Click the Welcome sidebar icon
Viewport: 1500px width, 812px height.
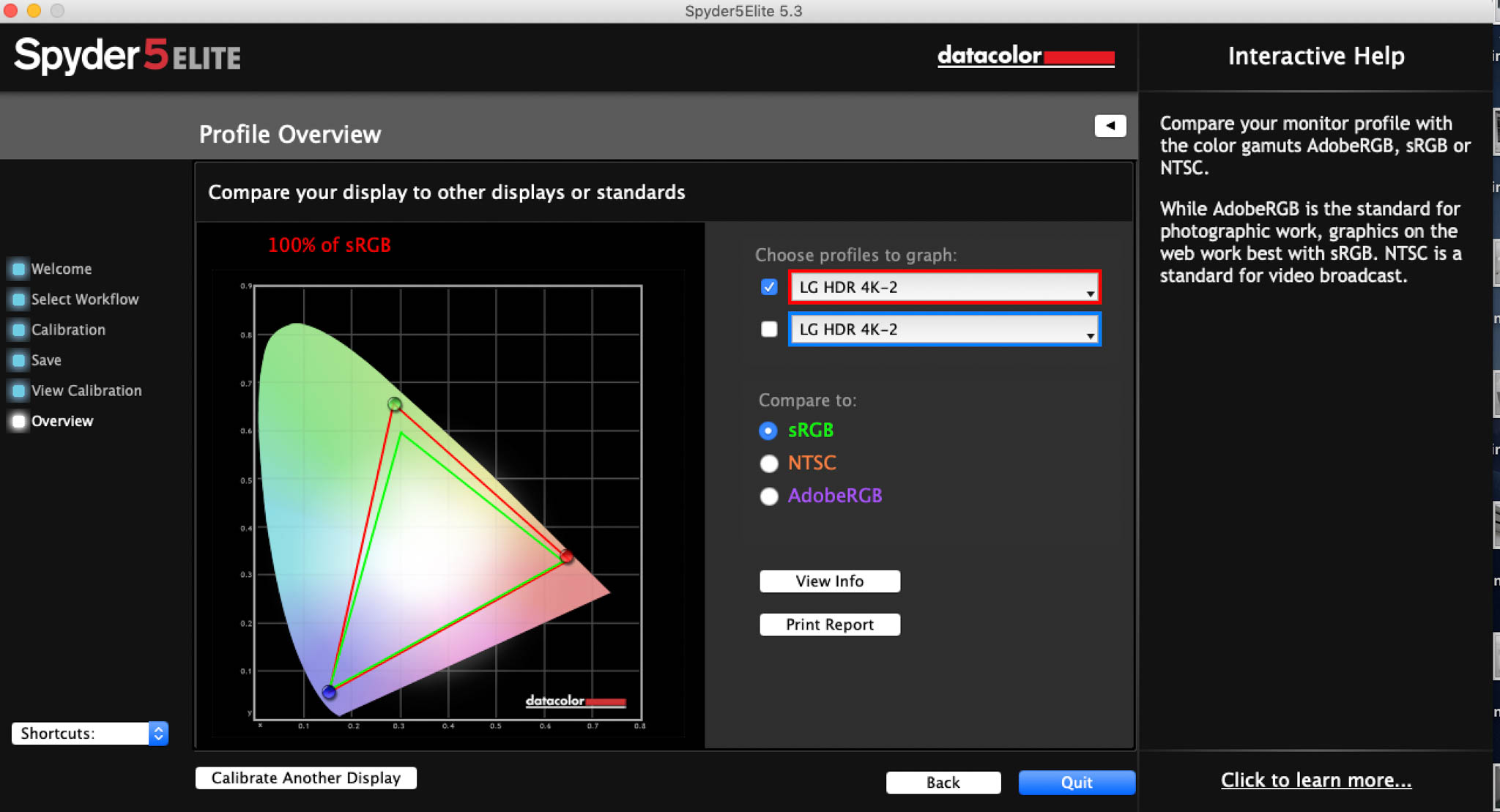18,267
